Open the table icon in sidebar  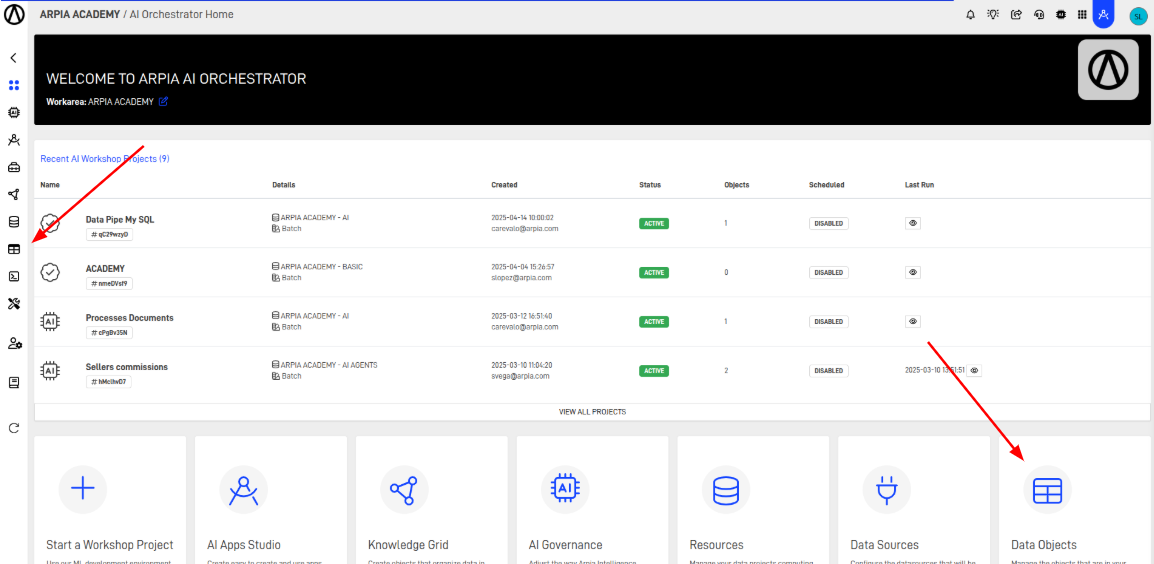pyautogui.click(x=13, y=249)
